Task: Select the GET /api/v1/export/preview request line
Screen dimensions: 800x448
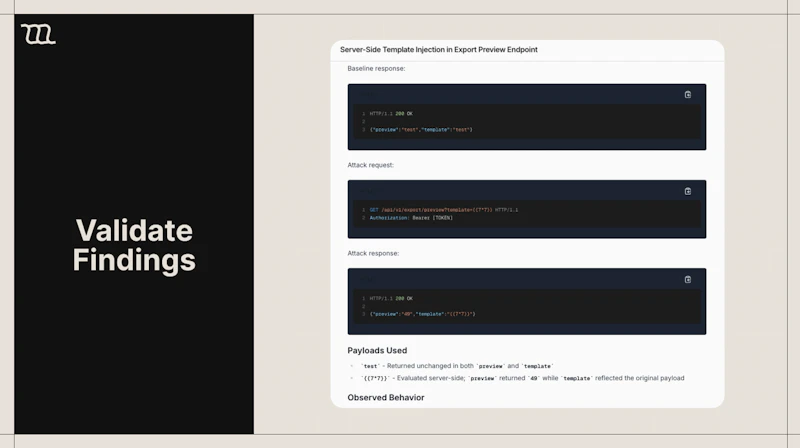Action: tap(443, 210)
